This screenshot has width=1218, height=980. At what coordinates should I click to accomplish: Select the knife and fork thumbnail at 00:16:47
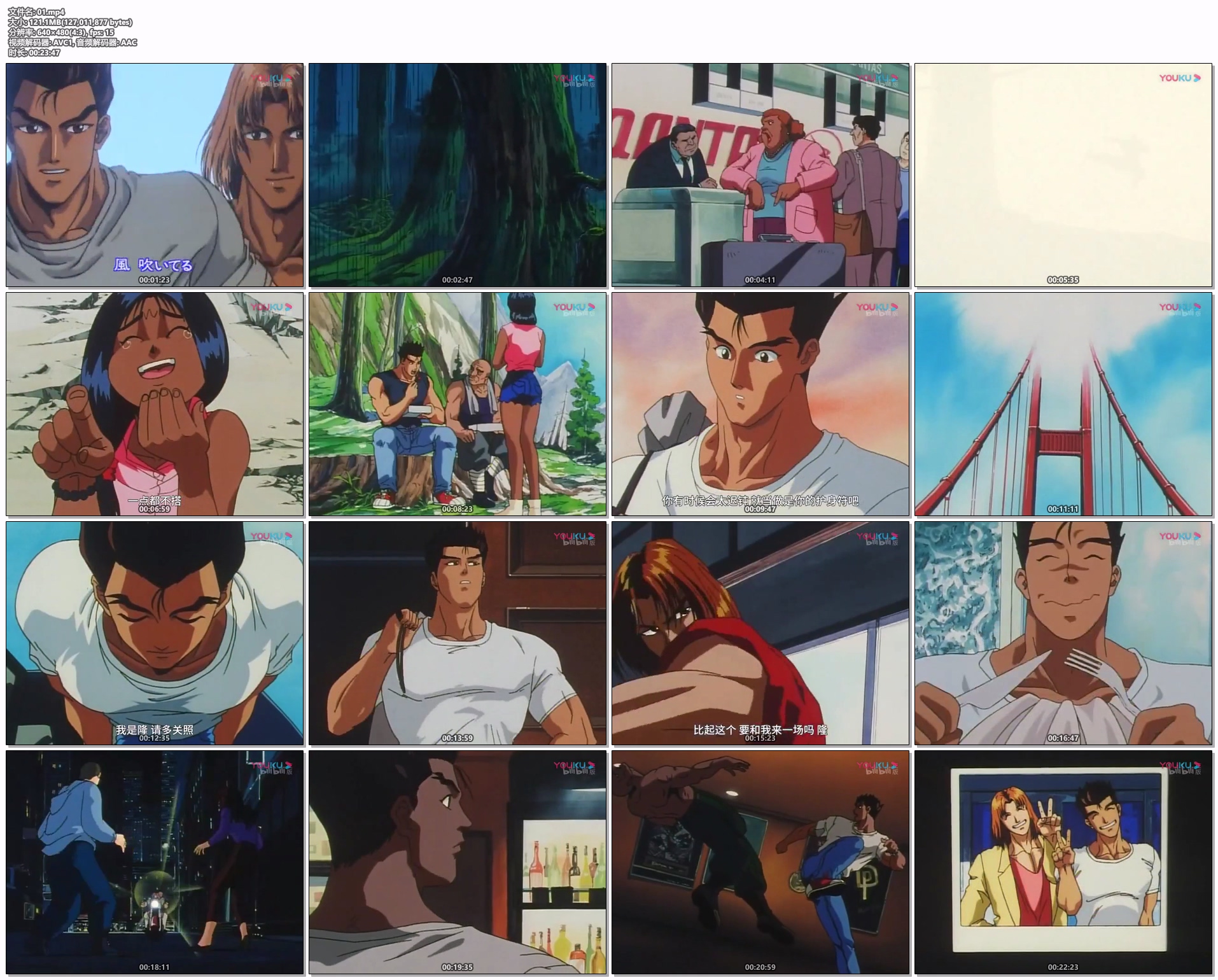coord(1063,633)
